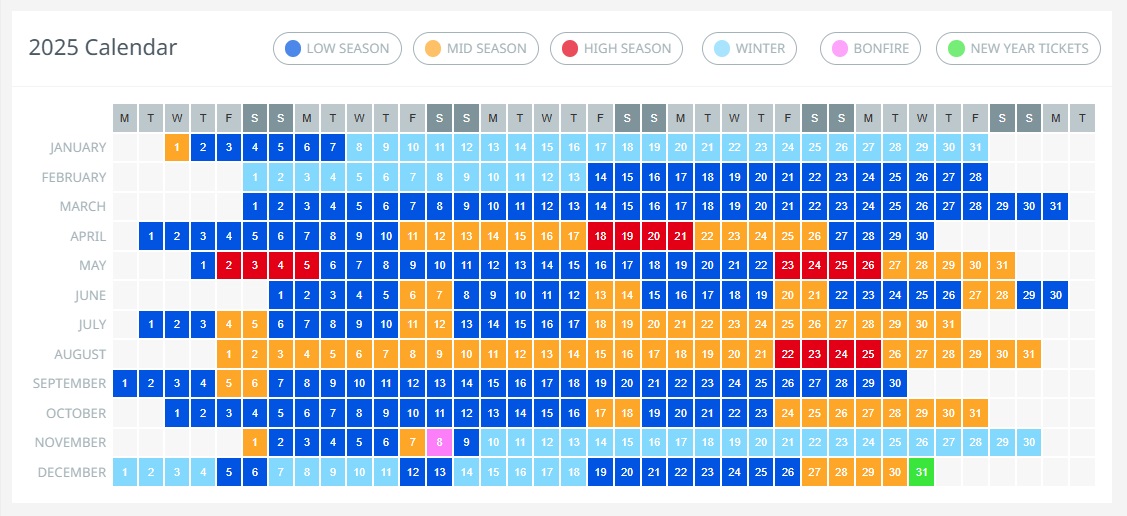The width and height of the screenshot is (1127, 516).
Task: Click the red High Season legend dot
Action: tap(570, 48)
